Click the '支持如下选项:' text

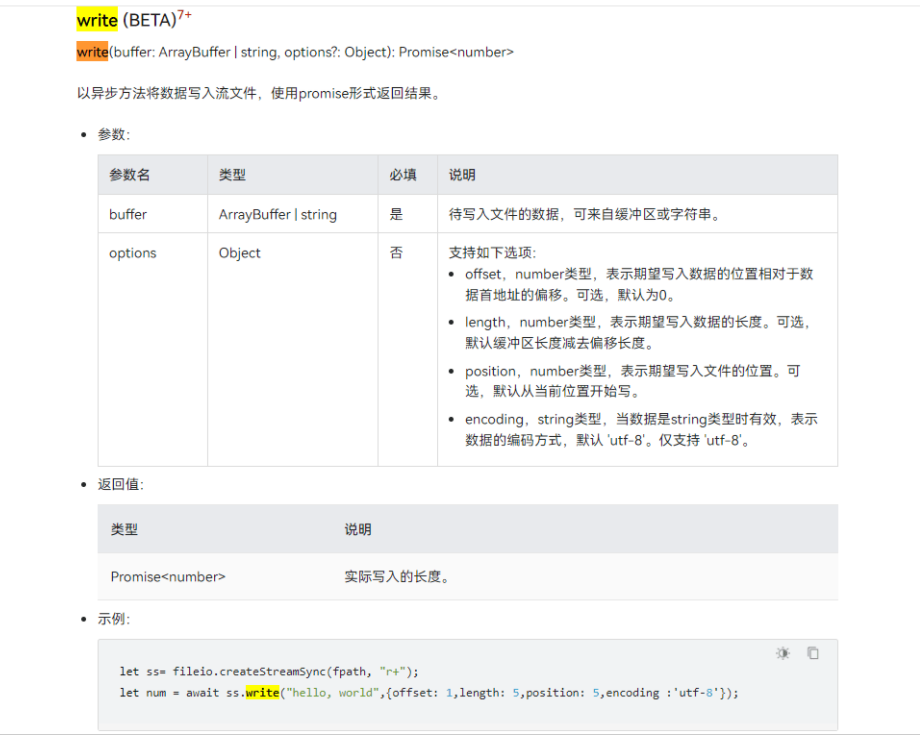[492, 253]
